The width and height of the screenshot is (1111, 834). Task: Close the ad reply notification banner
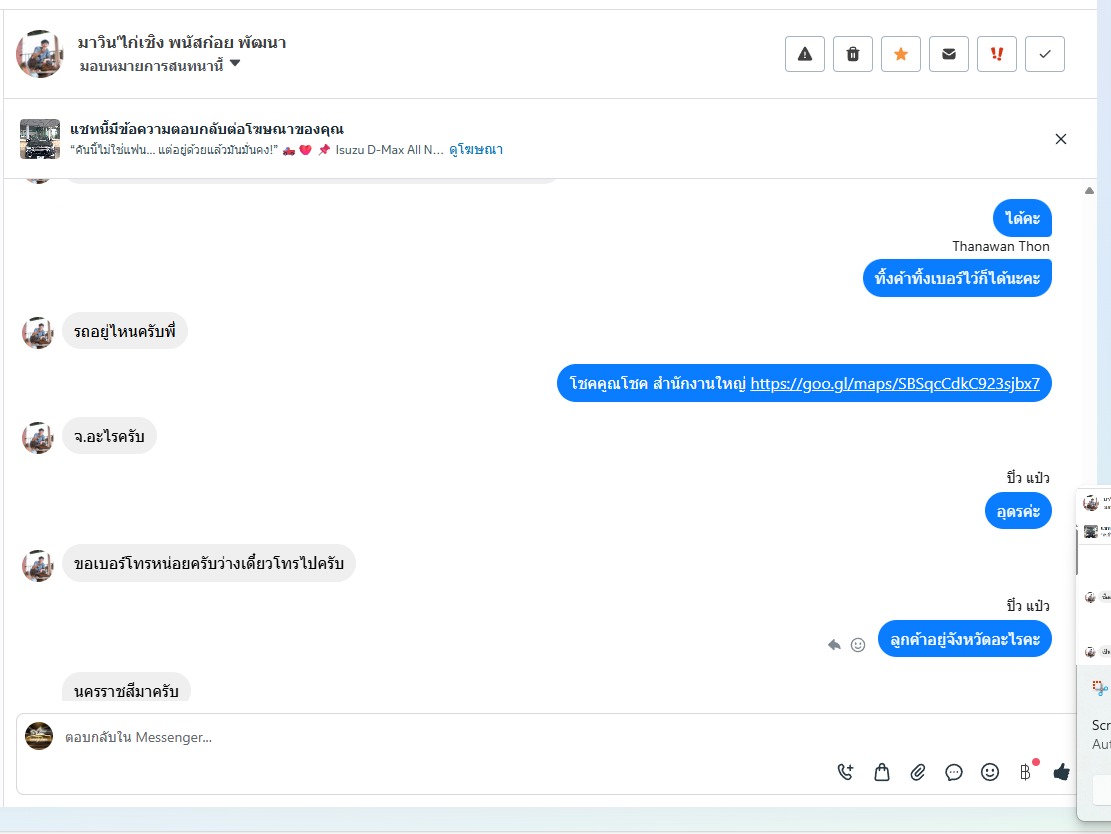tap(1061, 139)
